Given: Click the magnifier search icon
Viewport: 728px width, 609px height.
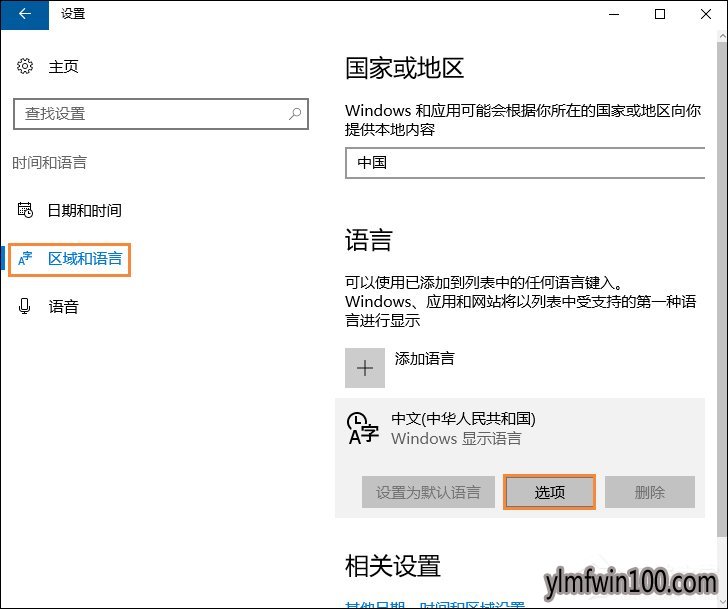Looking at the screenshot, I should click(x=295, y=114).
